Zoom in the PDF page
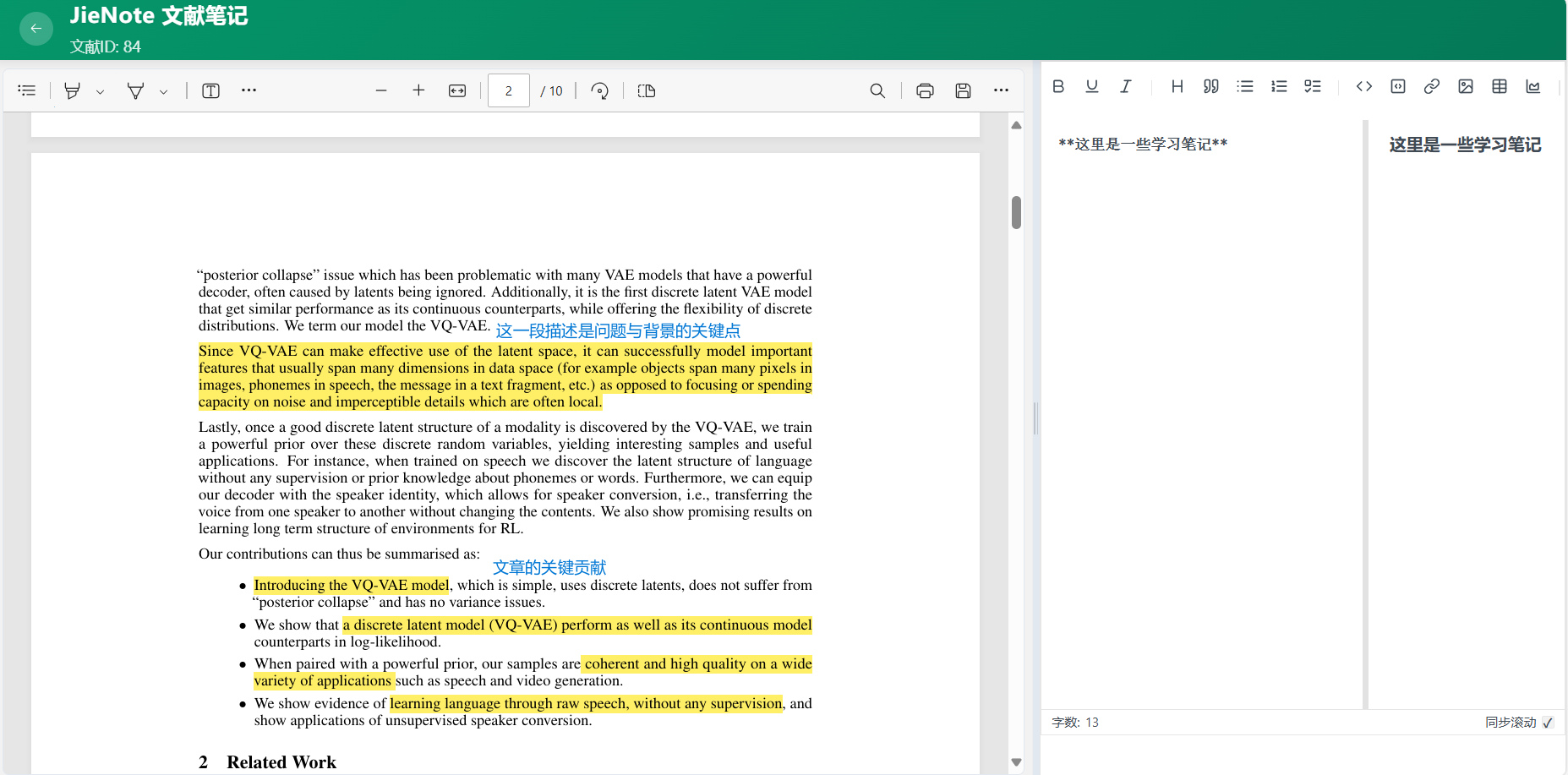The height and width of the screenshot is (775, 1568). point(418,90)
